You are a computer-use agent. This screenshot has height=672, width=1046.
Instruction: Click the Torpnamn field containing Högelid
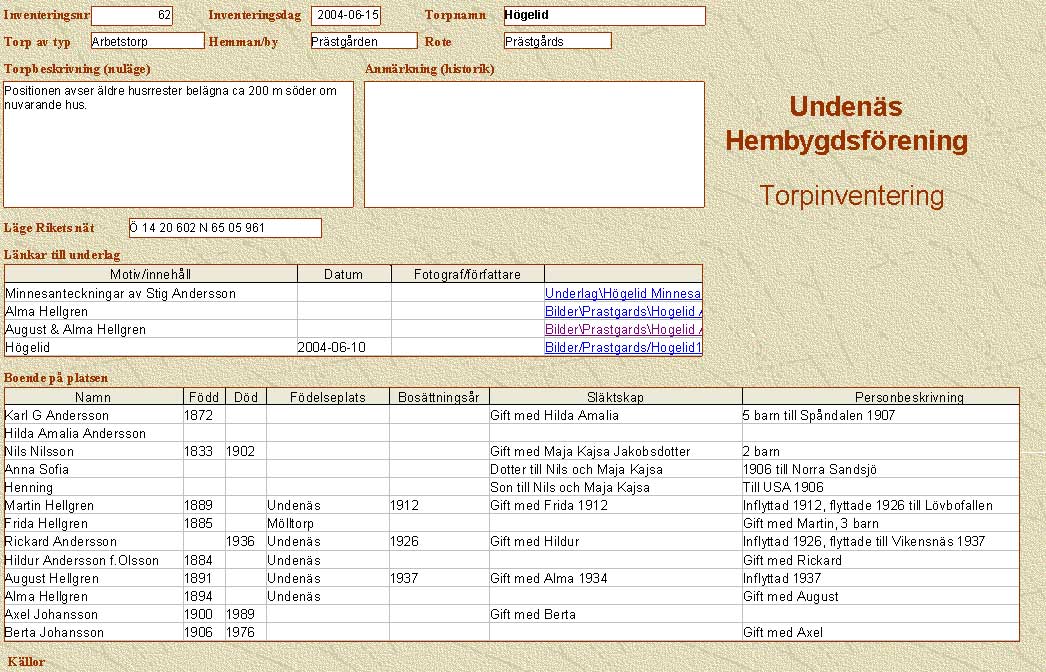(x=604, y=16)
